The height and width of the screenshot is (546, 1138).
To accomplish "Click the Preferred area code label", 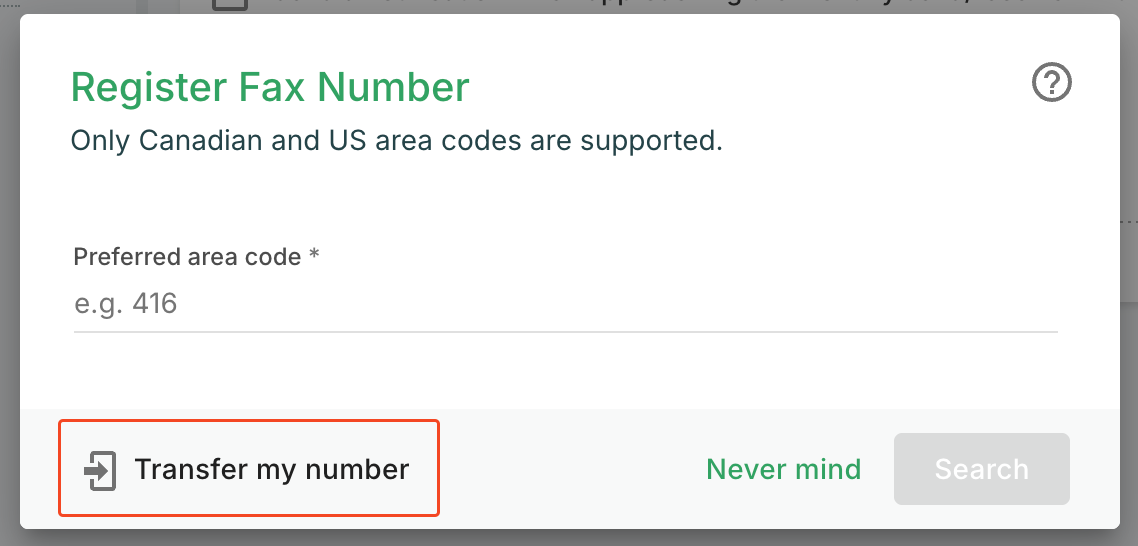I will (187, 257).
